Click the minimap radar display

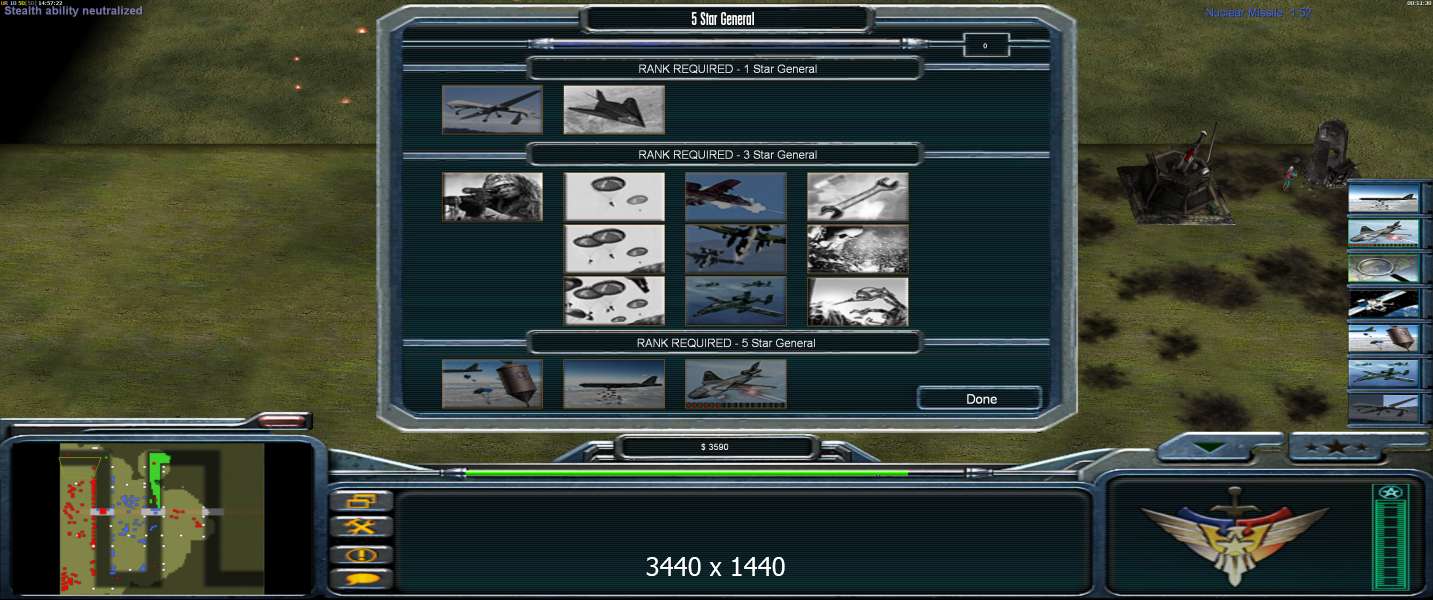click(x=162, y=517)
